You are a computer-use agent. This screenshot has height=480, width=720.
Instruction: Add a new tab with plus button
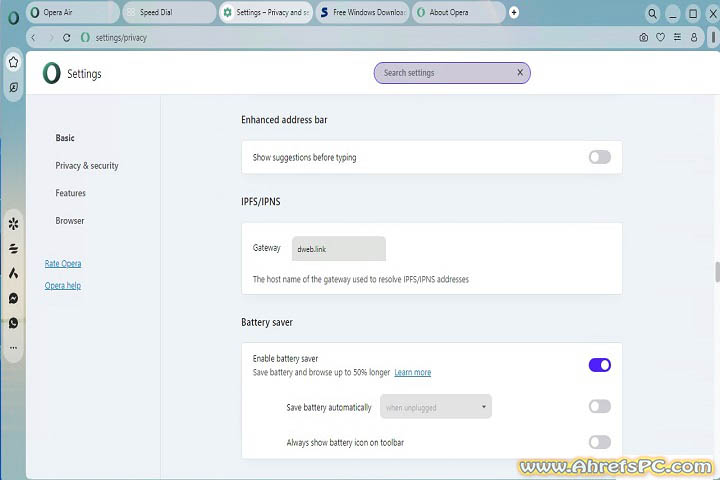coord(514,12)
